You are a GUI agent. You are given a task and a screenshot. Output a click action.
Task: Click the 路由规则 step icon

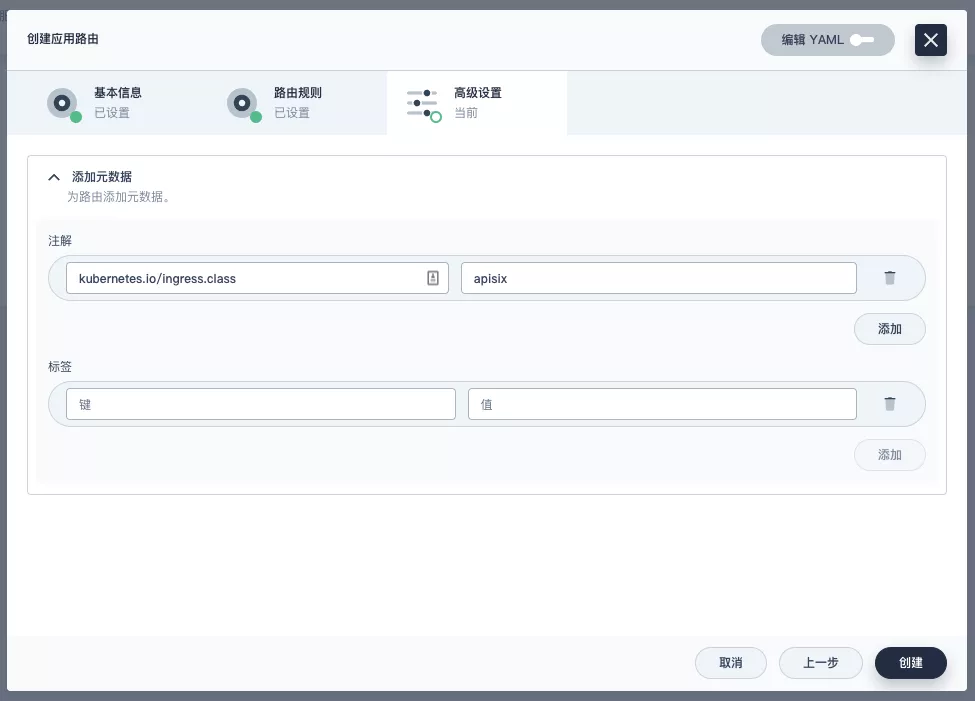[x=243, y=104]
